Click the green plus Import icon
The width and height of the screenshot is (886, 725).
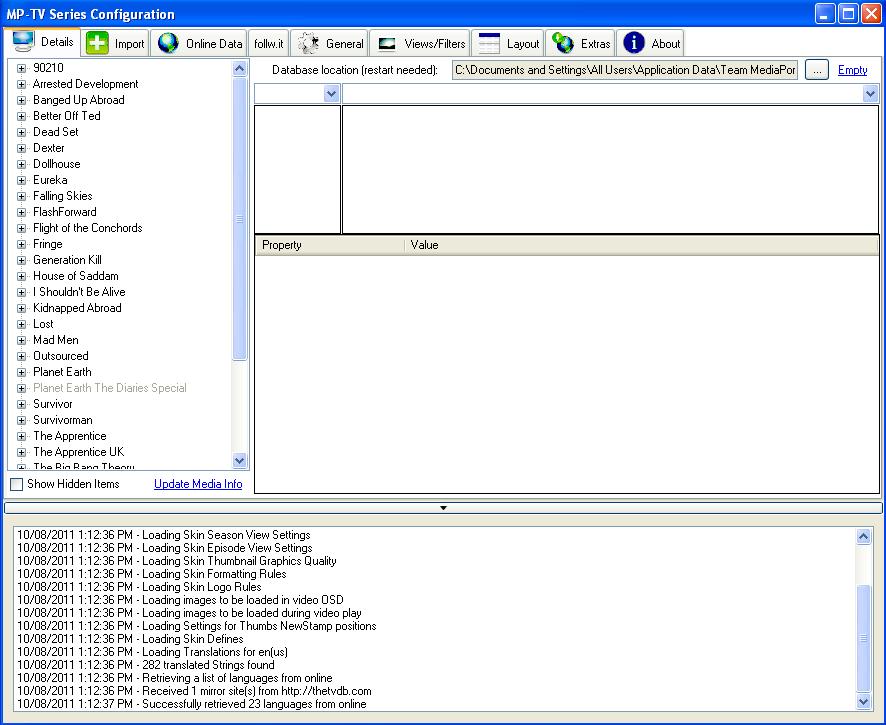[x=97, y=43]
